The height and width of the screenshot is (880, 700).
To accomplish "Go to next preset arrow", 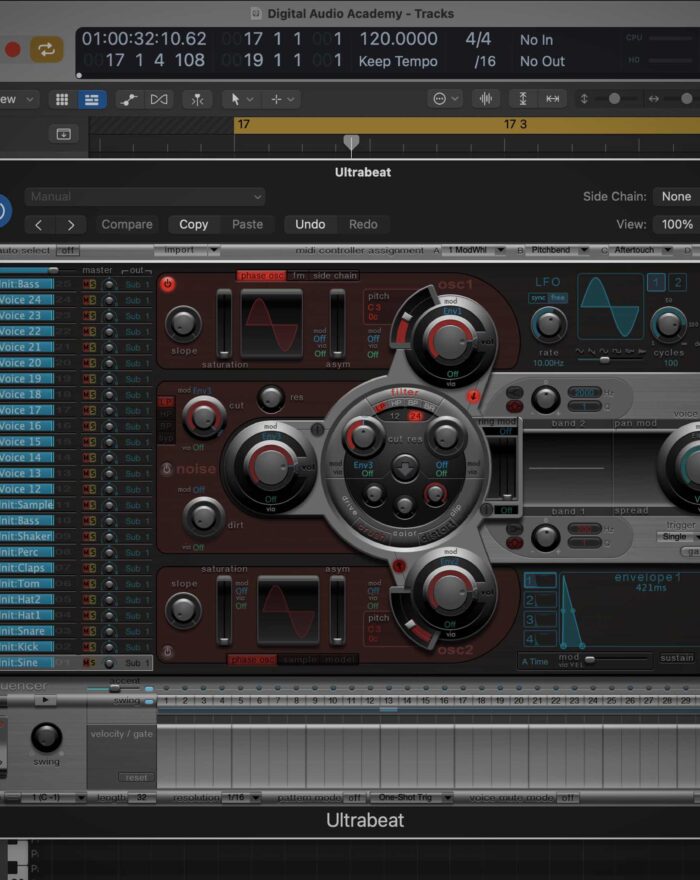I will 70,225.
